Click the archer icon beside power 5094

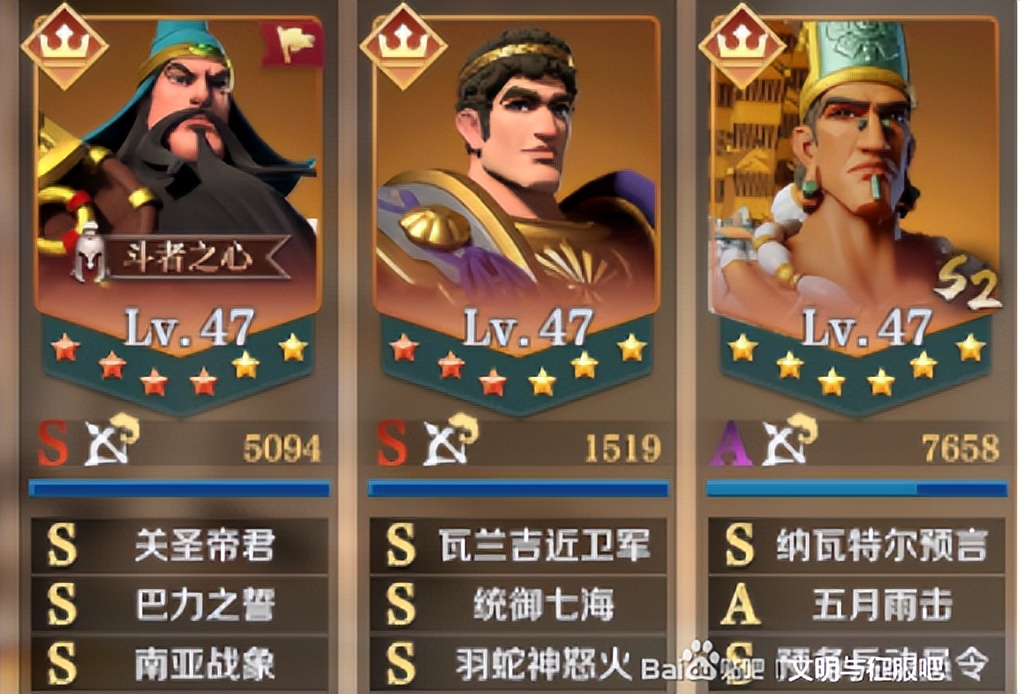111,440
